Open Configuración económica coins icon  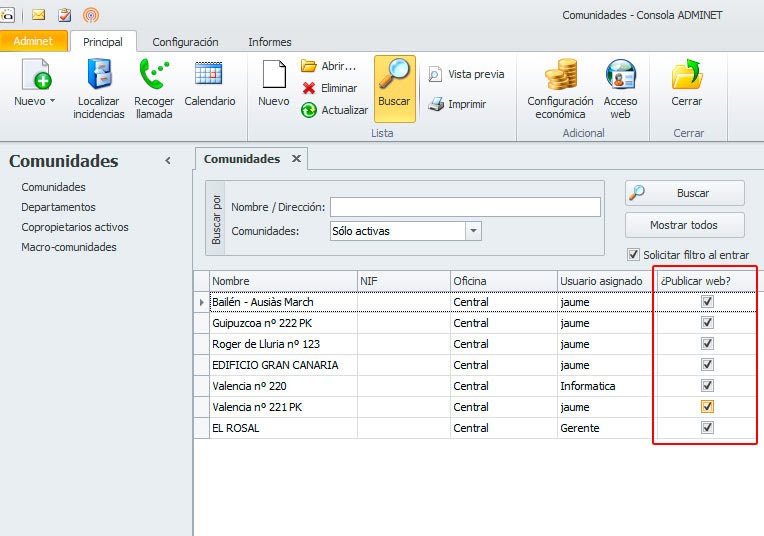[560, 76]
